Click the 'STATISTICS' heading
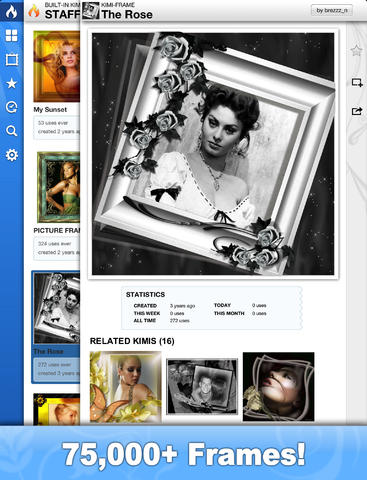The image size is (367, 480). [145, 295]
